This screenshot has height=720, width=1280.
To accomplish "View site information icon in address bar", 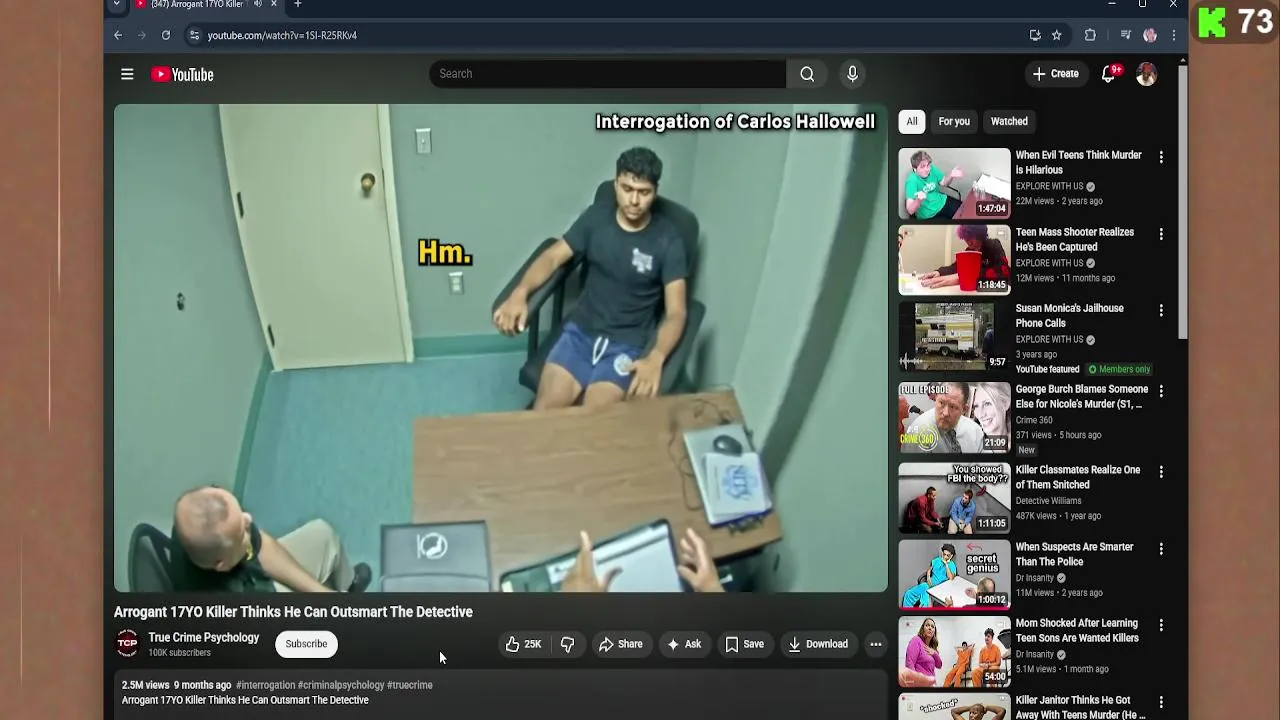I will point(194,35).
